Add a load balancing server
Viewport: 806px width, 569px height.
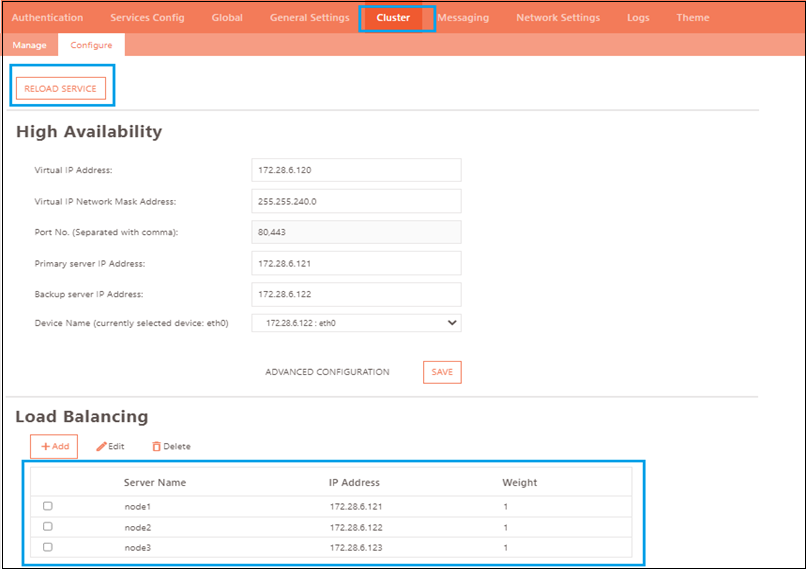click(54, 446)
